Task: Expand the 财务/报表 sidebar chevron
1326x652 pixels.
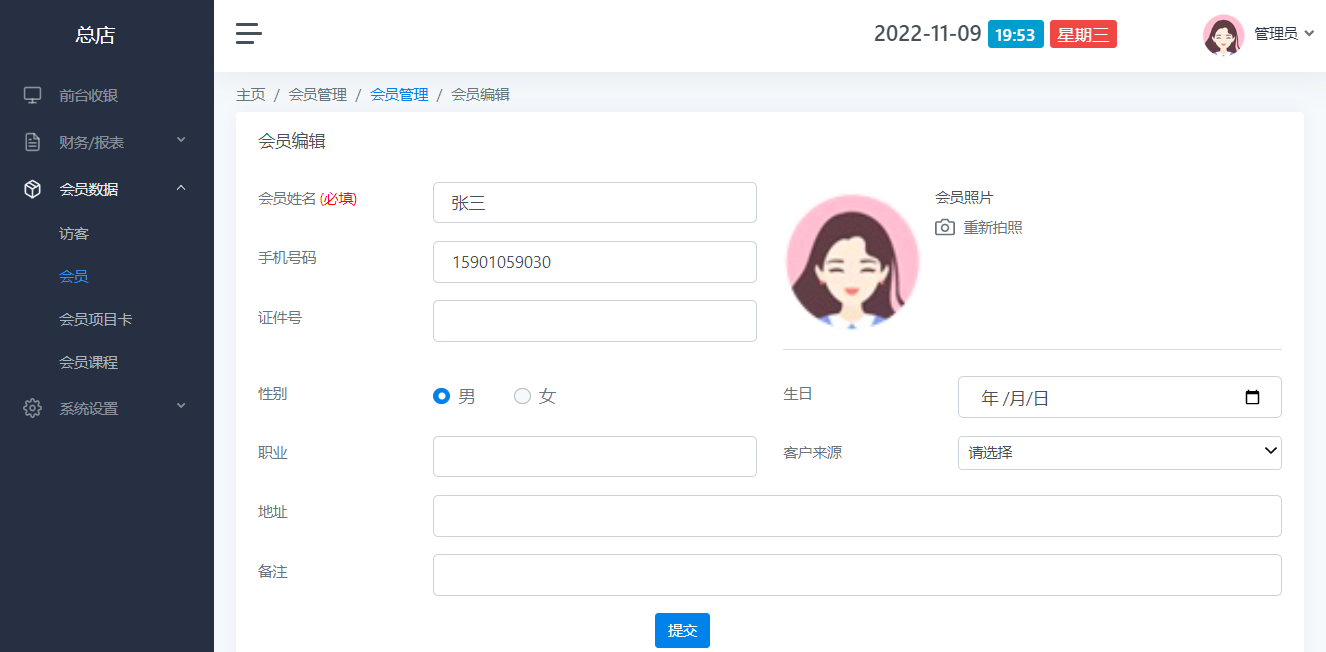Action: pos(181,140)
